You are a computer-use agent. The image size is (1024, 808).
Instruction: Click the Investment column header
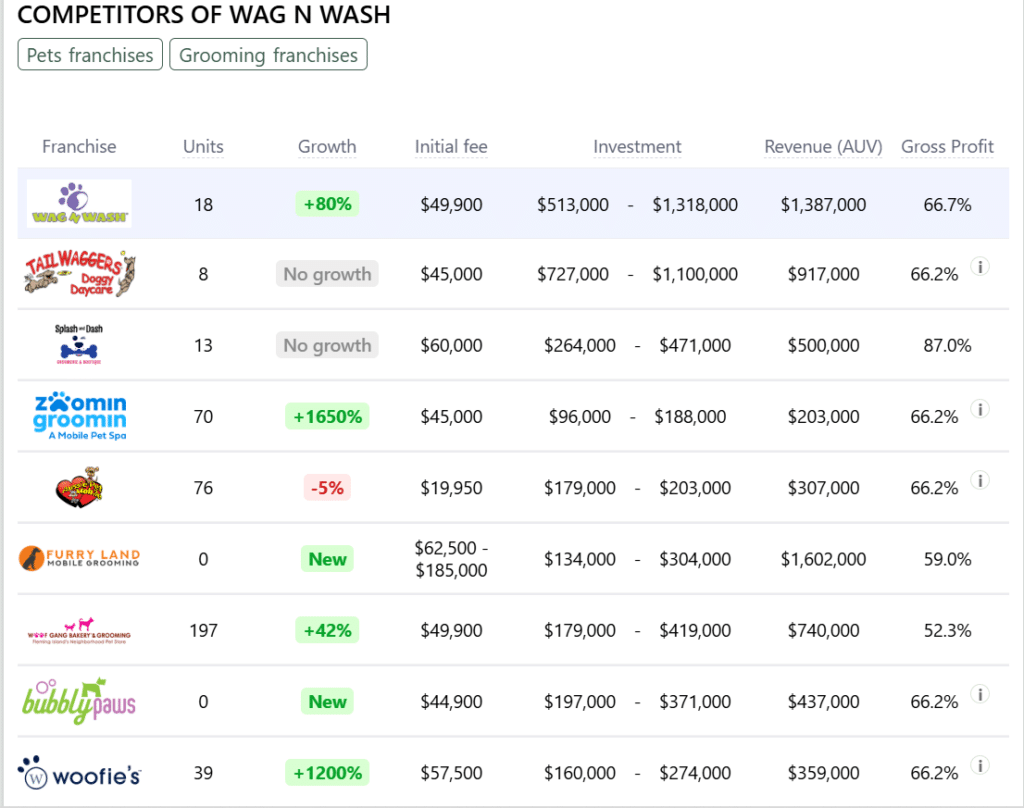click(637, 146)
